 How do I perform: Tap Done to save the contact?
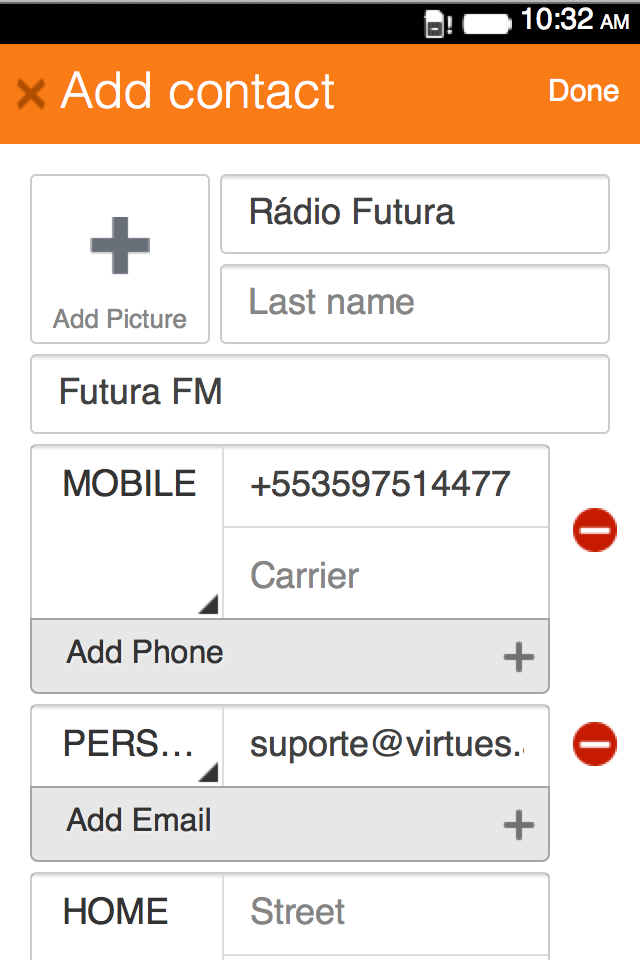click(x=583, y=91)
